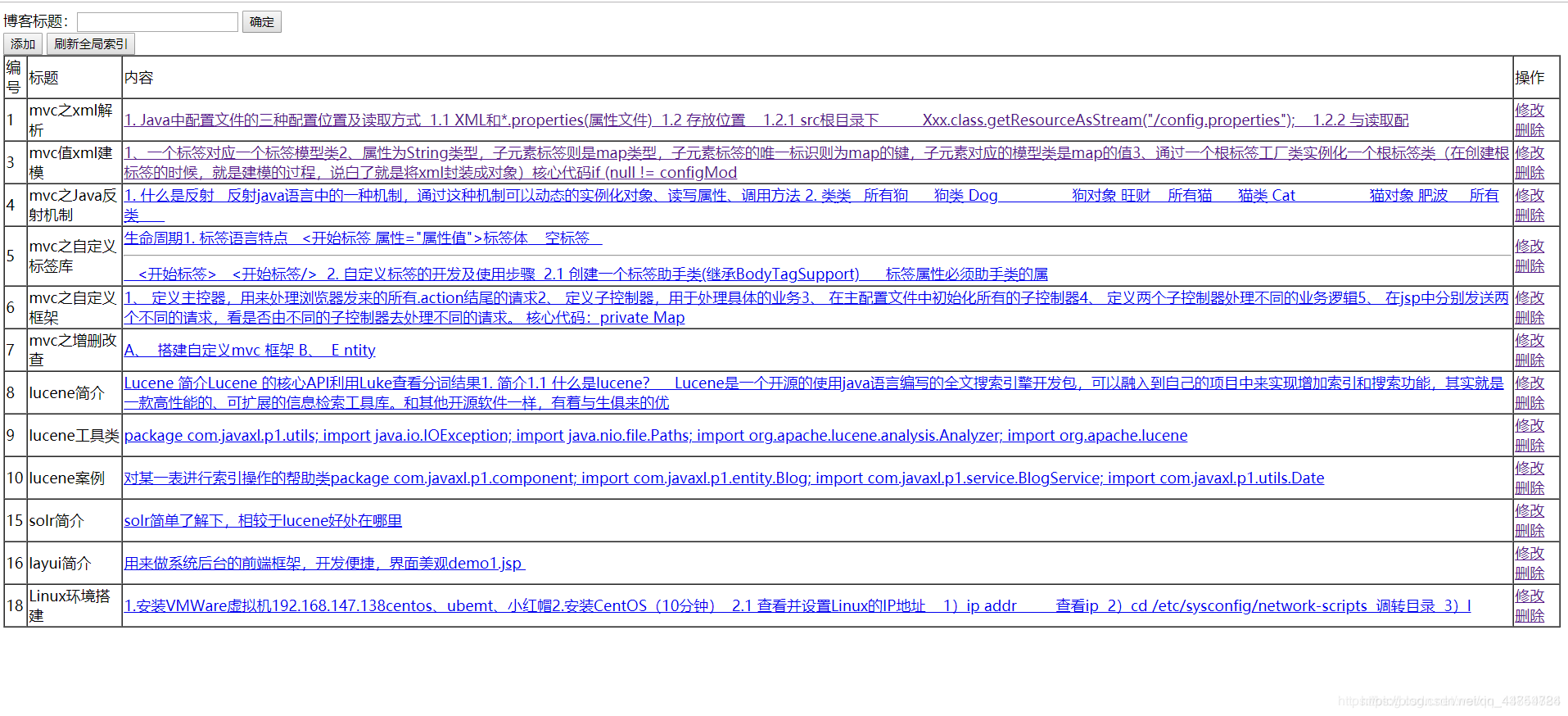The height and width of the screenshot is (716, 1568).
Task: Click the 操作 column header
Action: point(1536,77)
